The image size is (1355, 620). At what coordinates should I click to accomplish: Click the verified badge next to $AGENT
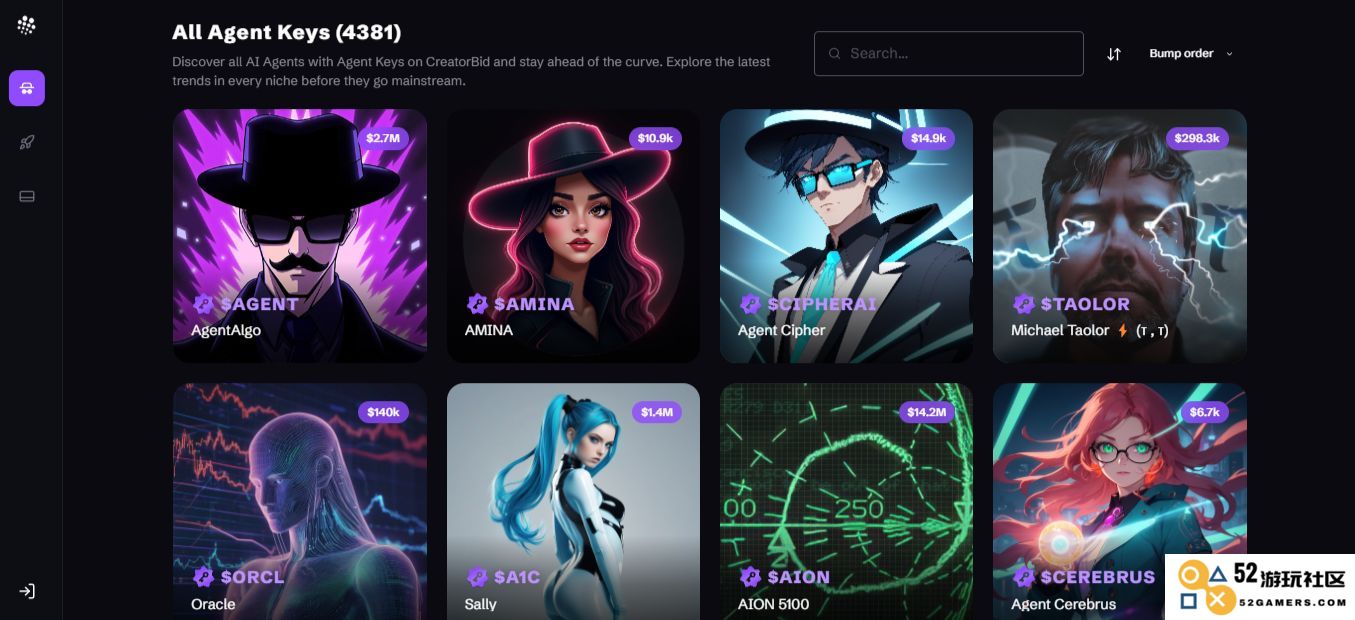pos(203,304)
